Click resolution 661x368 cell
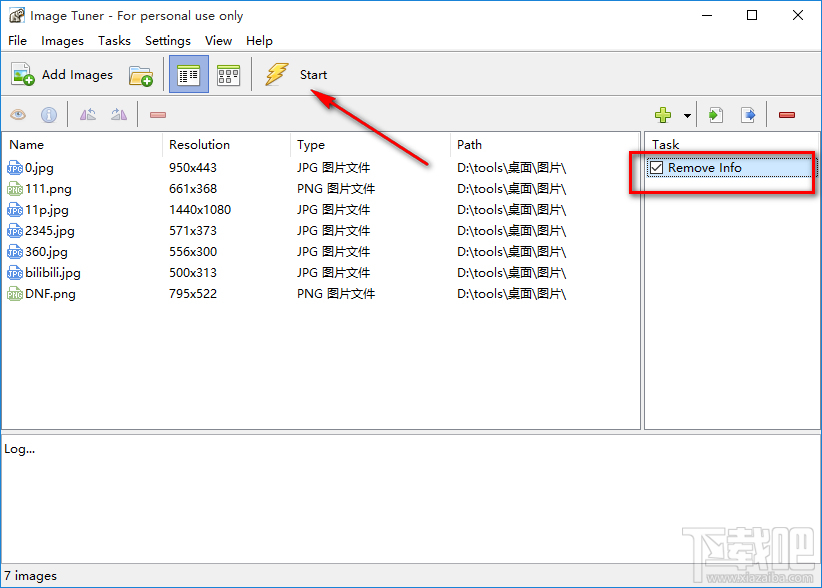The image size is (822, 588). click(193, 189)
